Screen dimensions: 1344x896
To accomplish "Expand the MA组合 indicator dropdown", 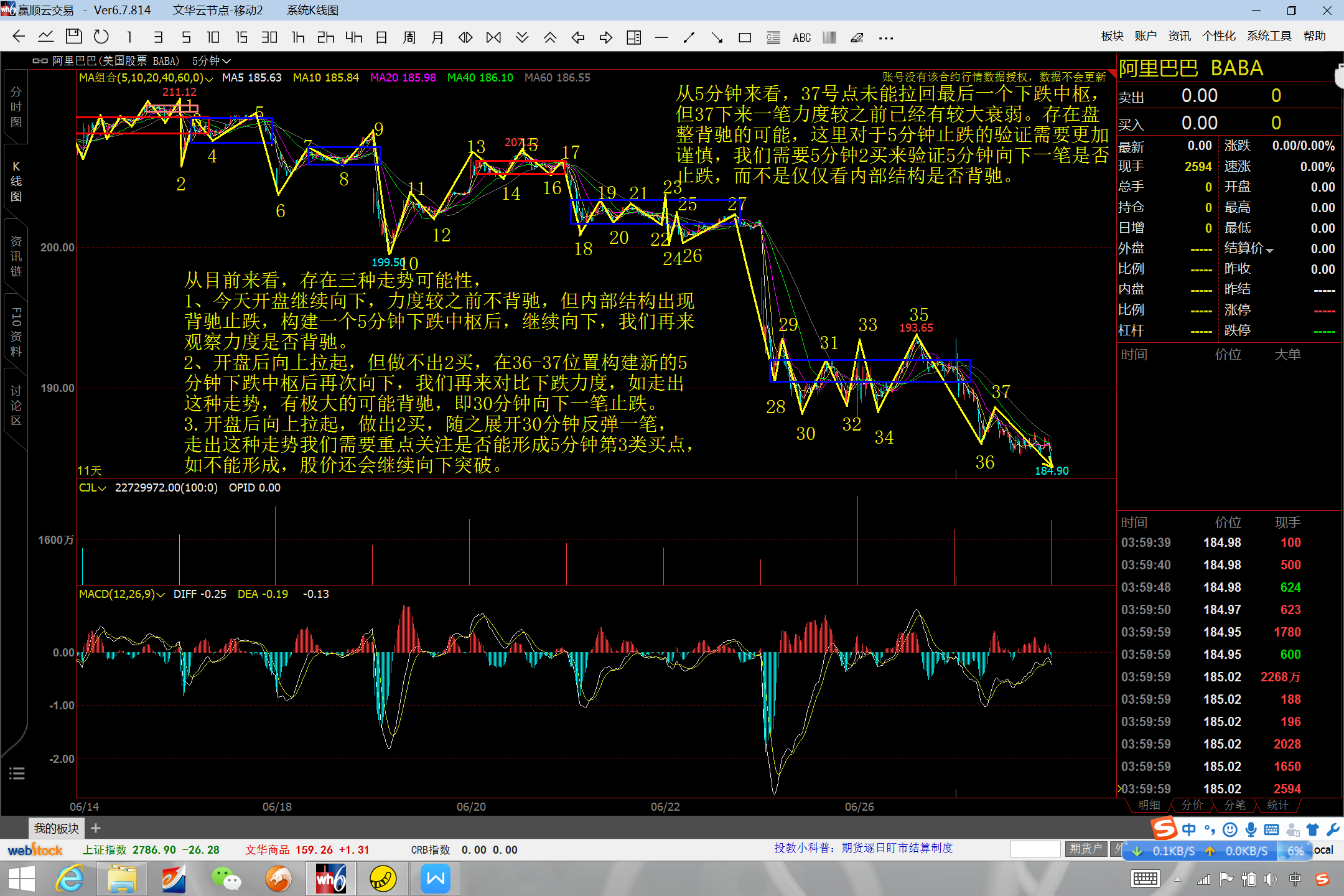I will tap(209, 78).
